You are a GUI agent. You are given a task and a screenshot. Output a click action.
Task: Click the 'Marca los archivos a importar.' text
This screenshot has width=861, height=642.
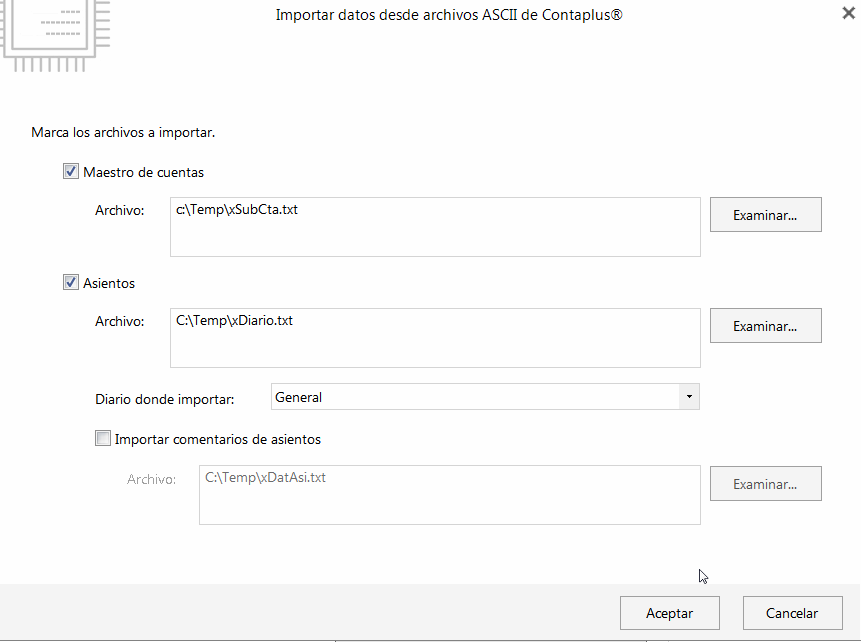tap(123, 132)
